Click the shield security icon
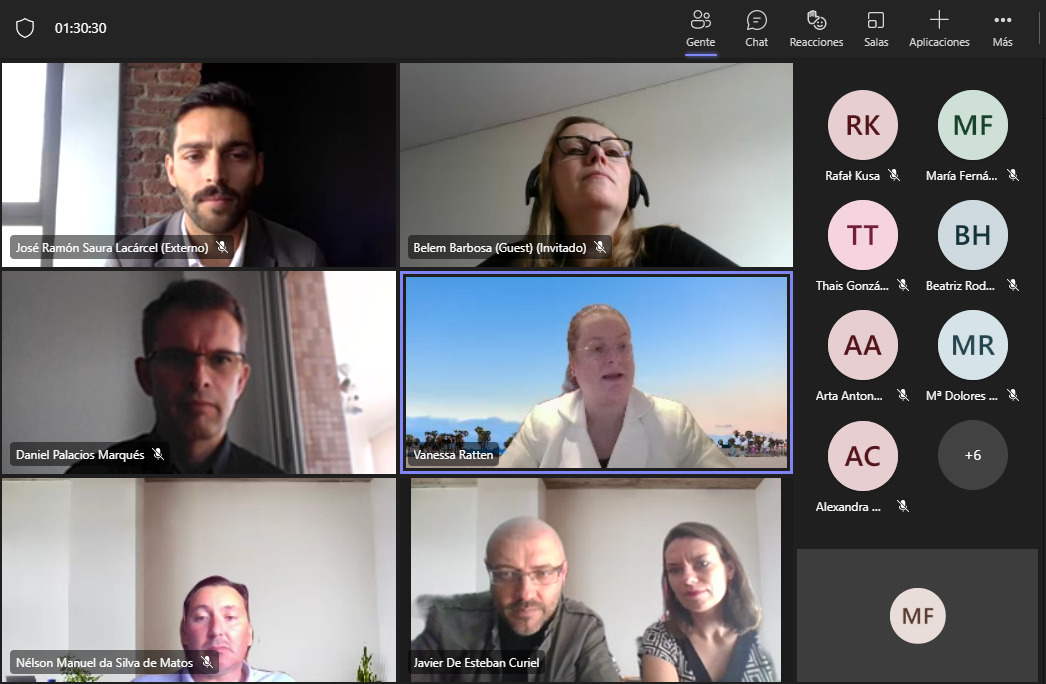 tap(25, 28)
